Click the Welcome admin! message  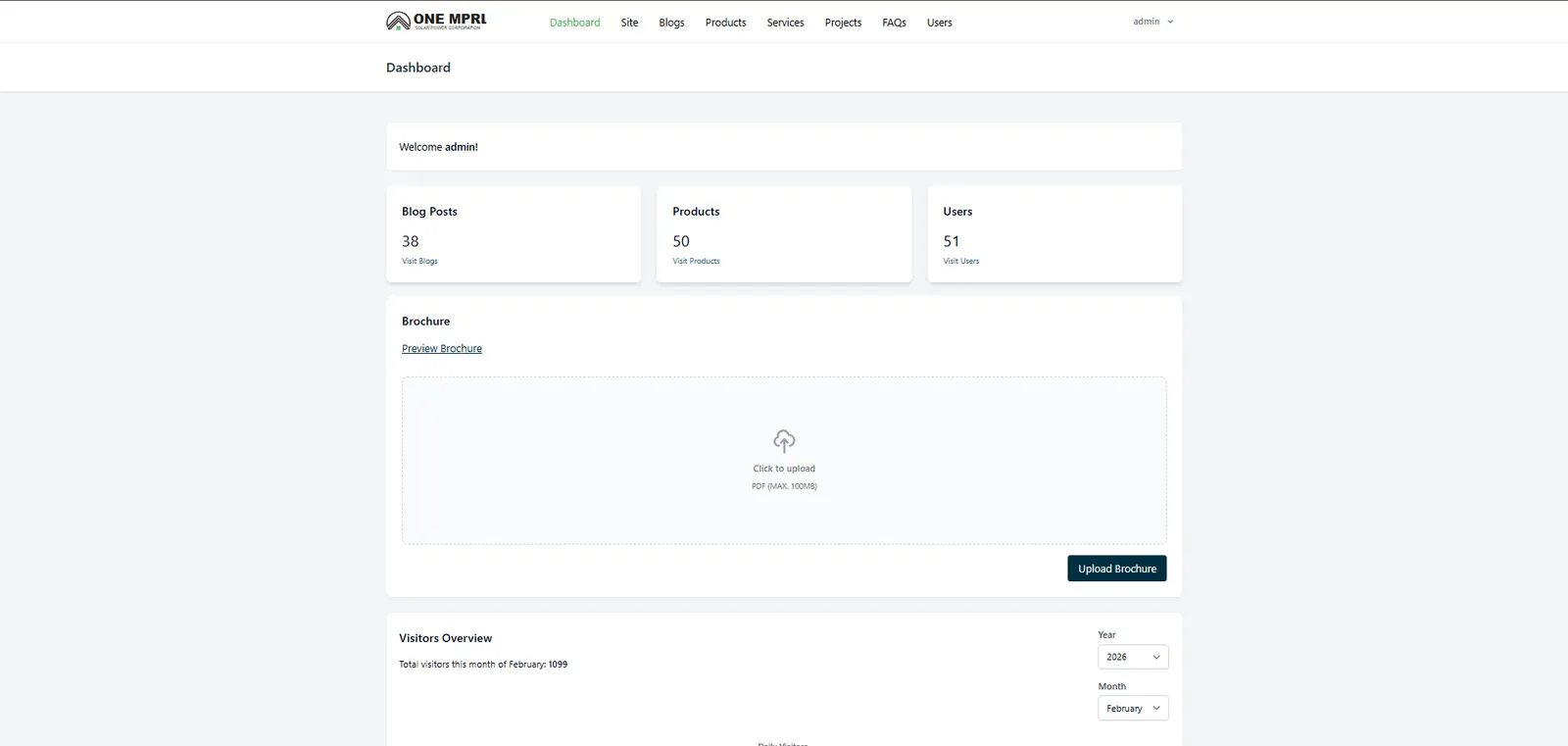coord(438,147)
